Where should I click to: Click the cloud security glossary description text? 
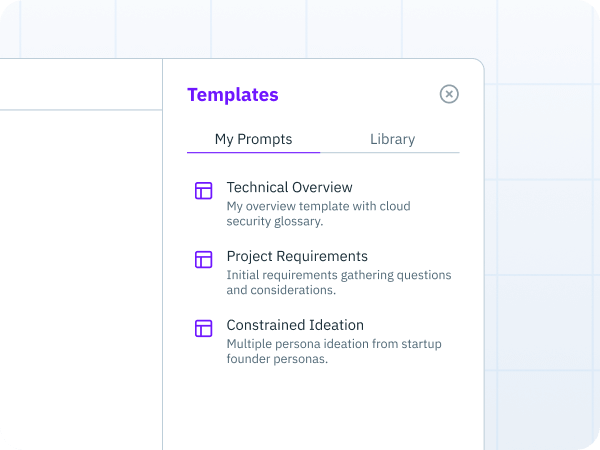(318, 214)
